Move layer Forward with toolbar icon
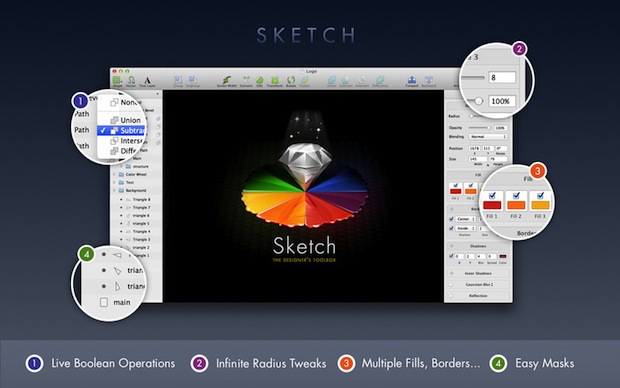 click(412, 81)
